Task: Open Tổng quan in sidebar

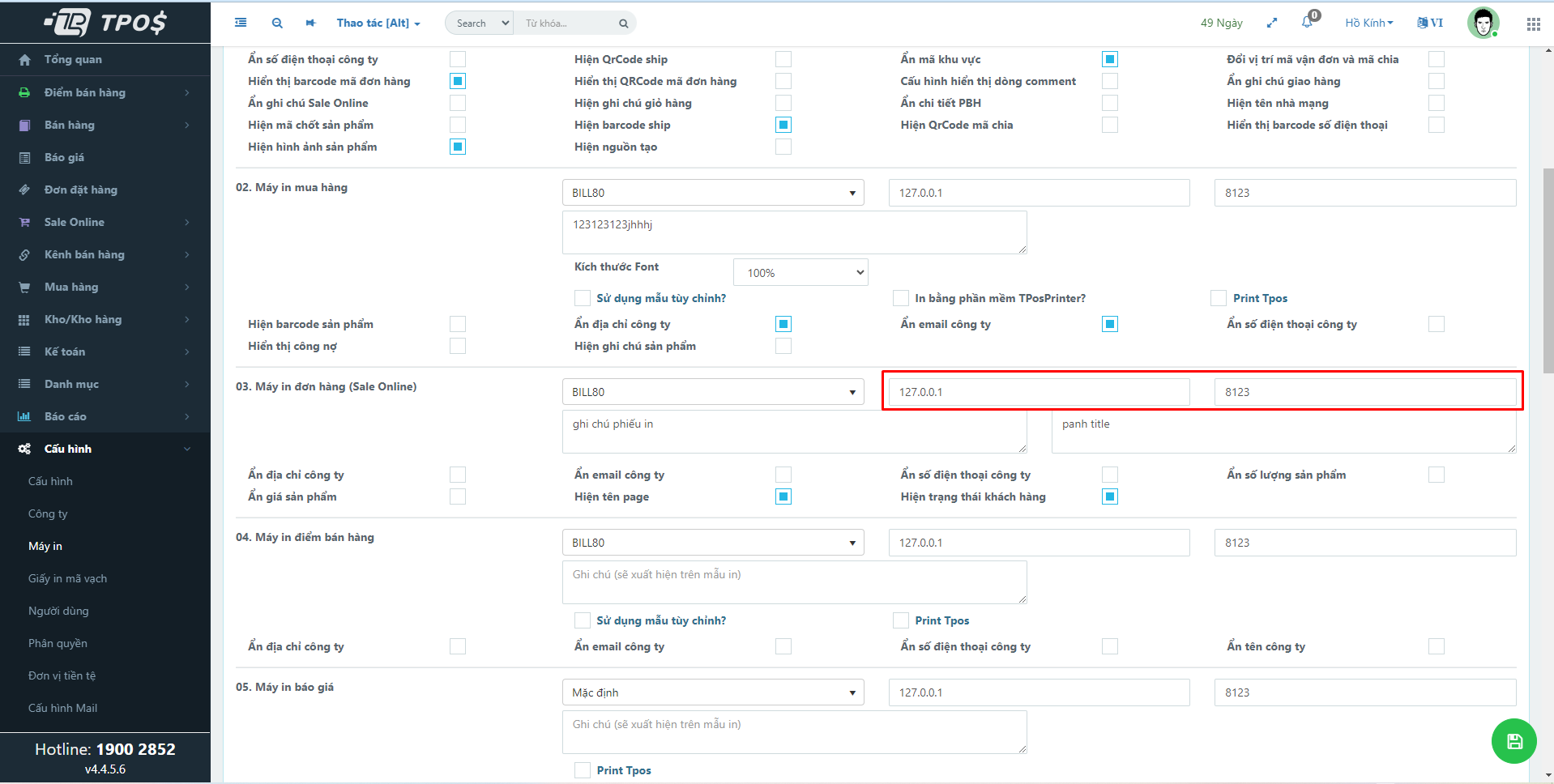Action: tap(73, 59)
